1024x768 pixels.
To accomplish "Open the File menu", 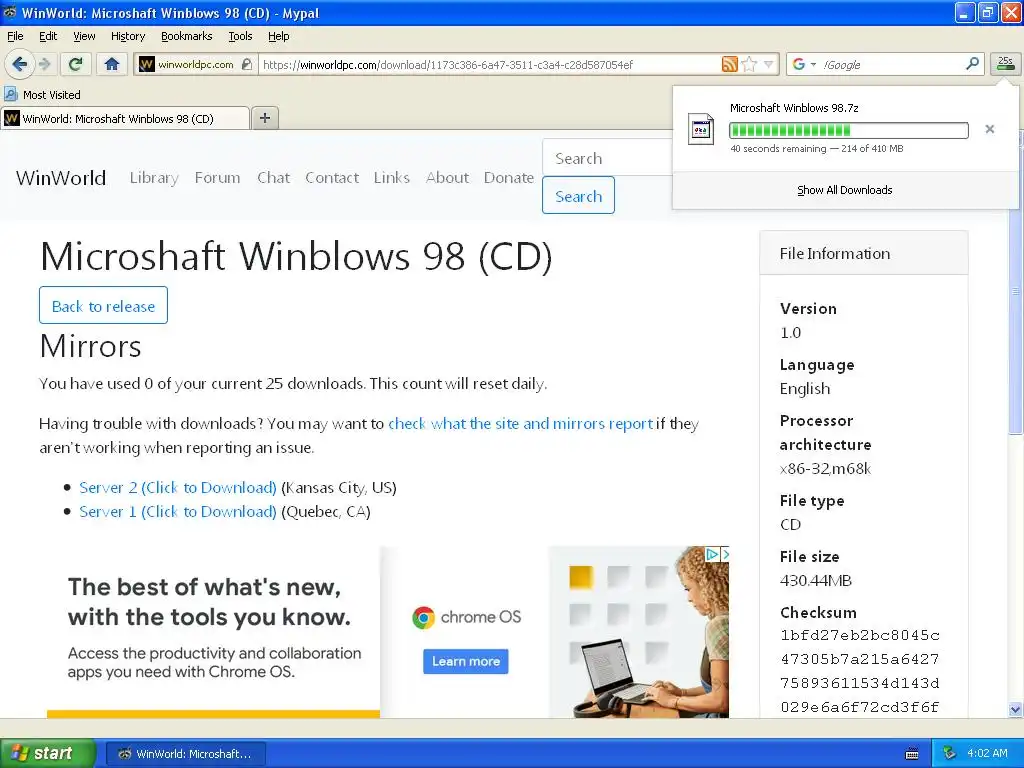I will pyautogui.click(x=15, y=36).
